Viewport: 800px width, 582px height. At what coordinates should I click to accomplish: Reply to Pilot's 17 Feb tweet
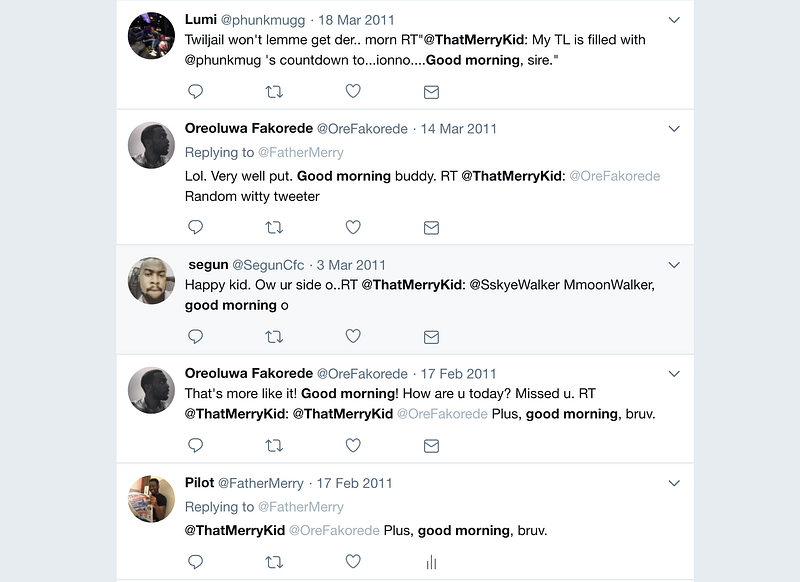coord(196,562)
